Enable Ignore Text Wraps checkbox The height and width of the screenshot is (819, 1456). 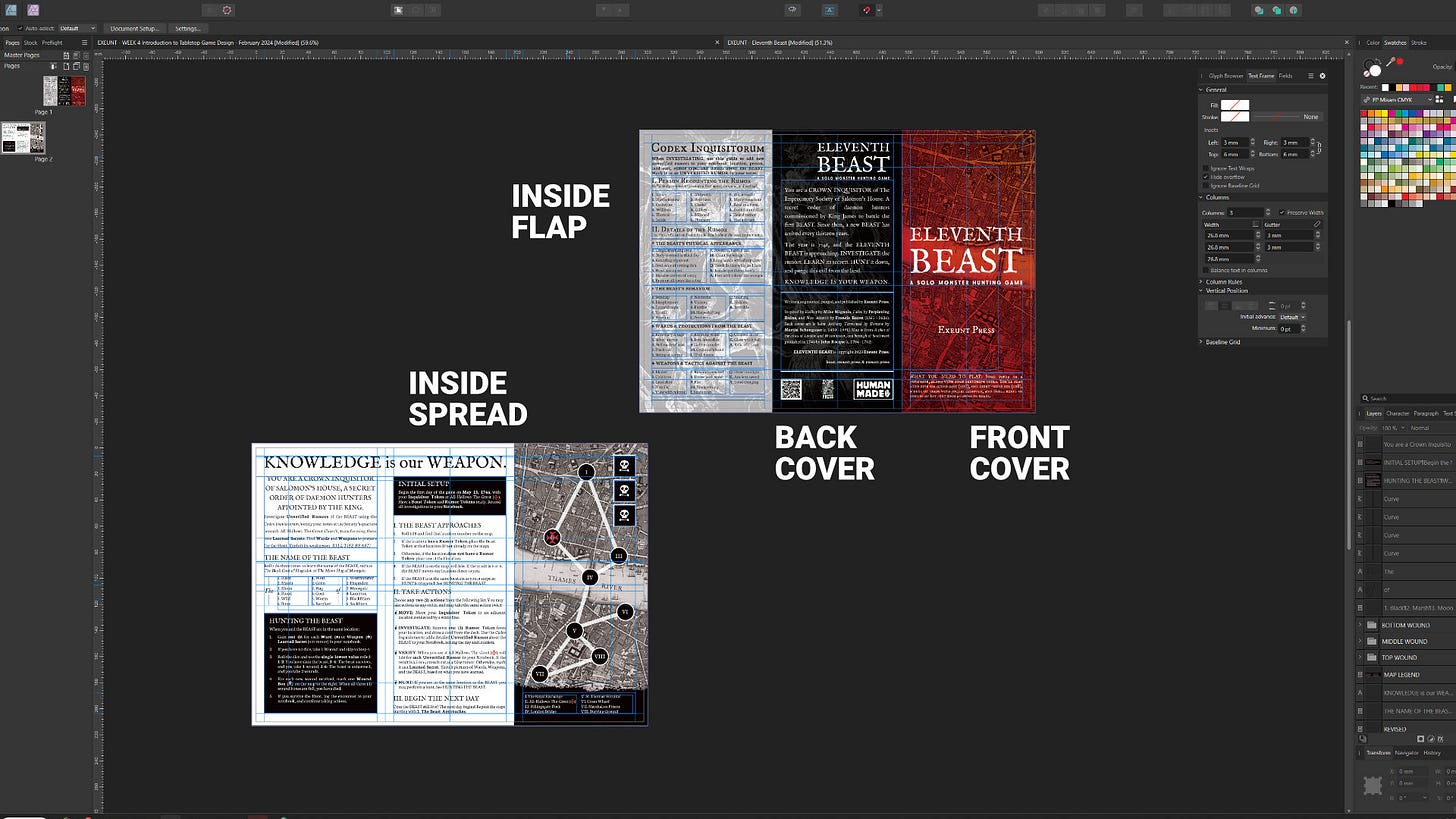(x=1207, y=168)
